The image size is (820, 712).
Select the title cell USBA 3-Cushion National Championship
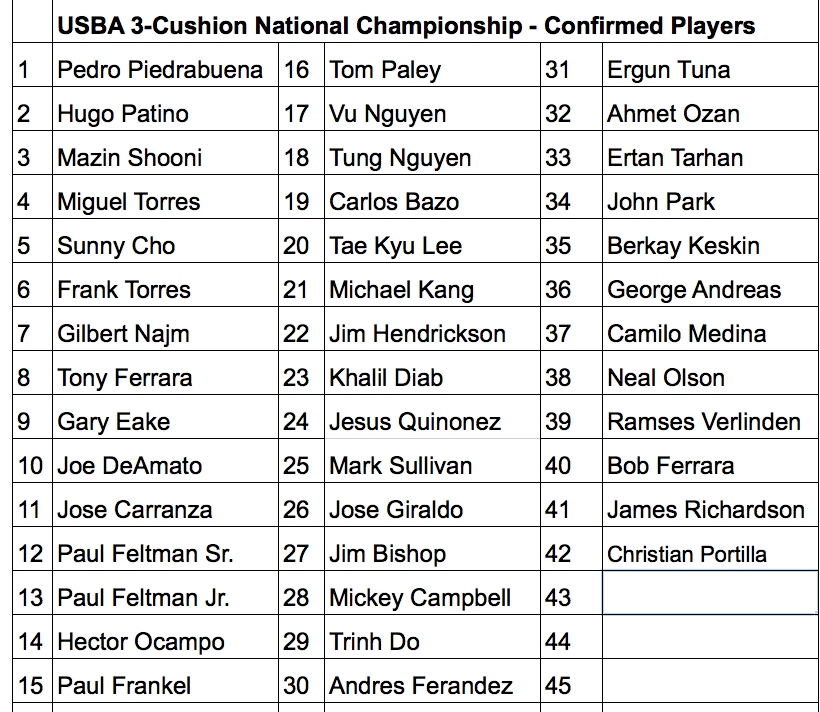(x=435, y=21)
